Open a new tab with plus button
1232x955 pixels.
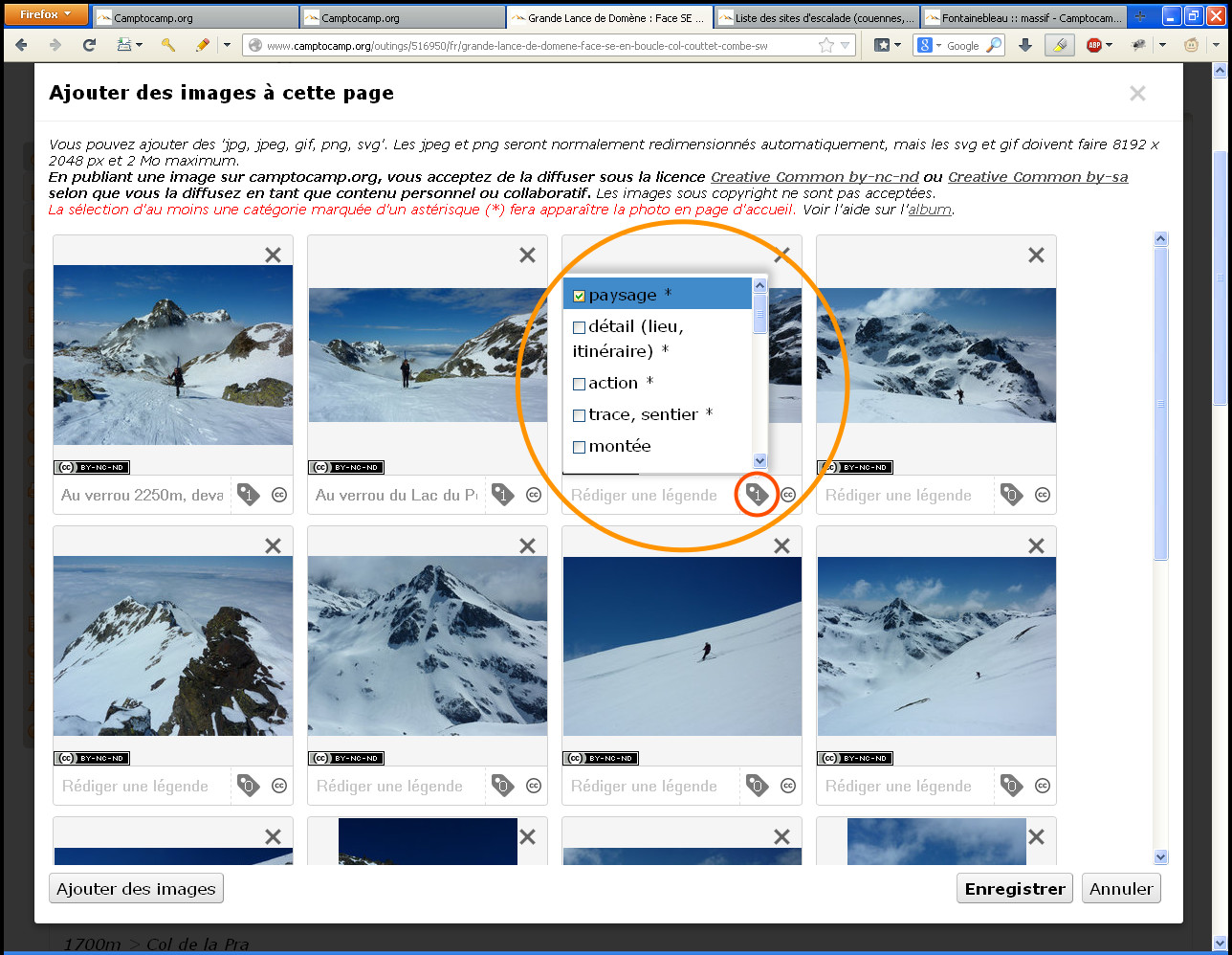pyautogui.click(x=1140, y=16)
